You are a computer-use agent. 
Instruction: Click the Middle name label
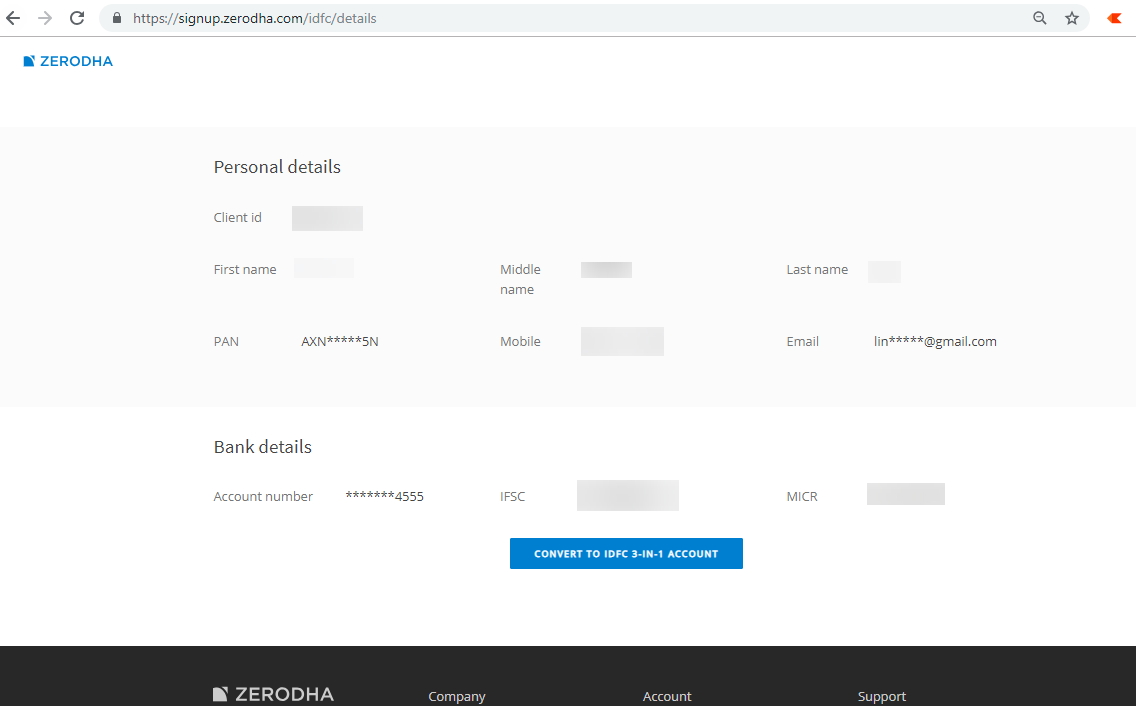(520, 279)
